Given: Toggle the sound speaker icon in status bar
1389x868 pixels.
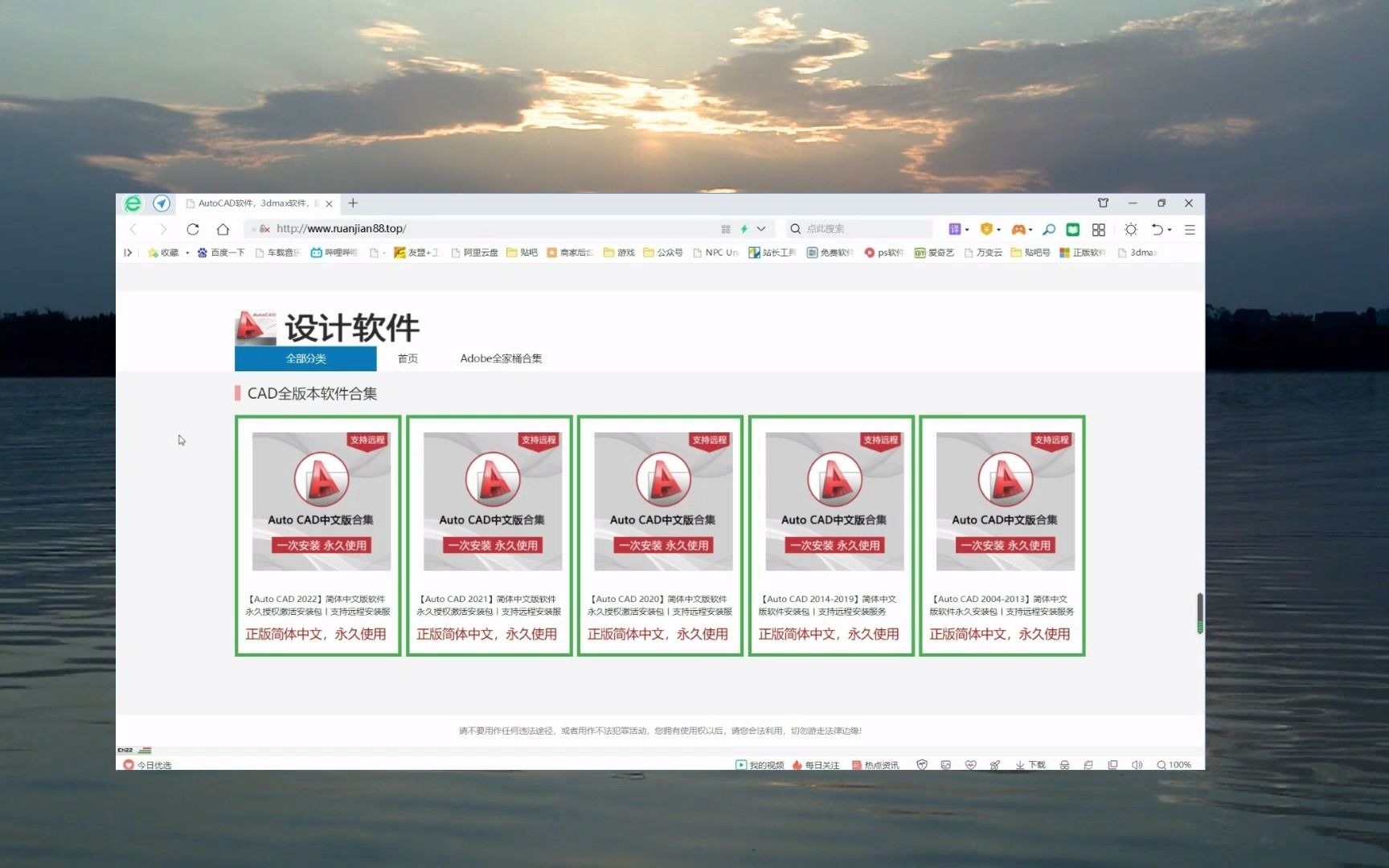Looking at the screenshot, I should click(1137, 764).
